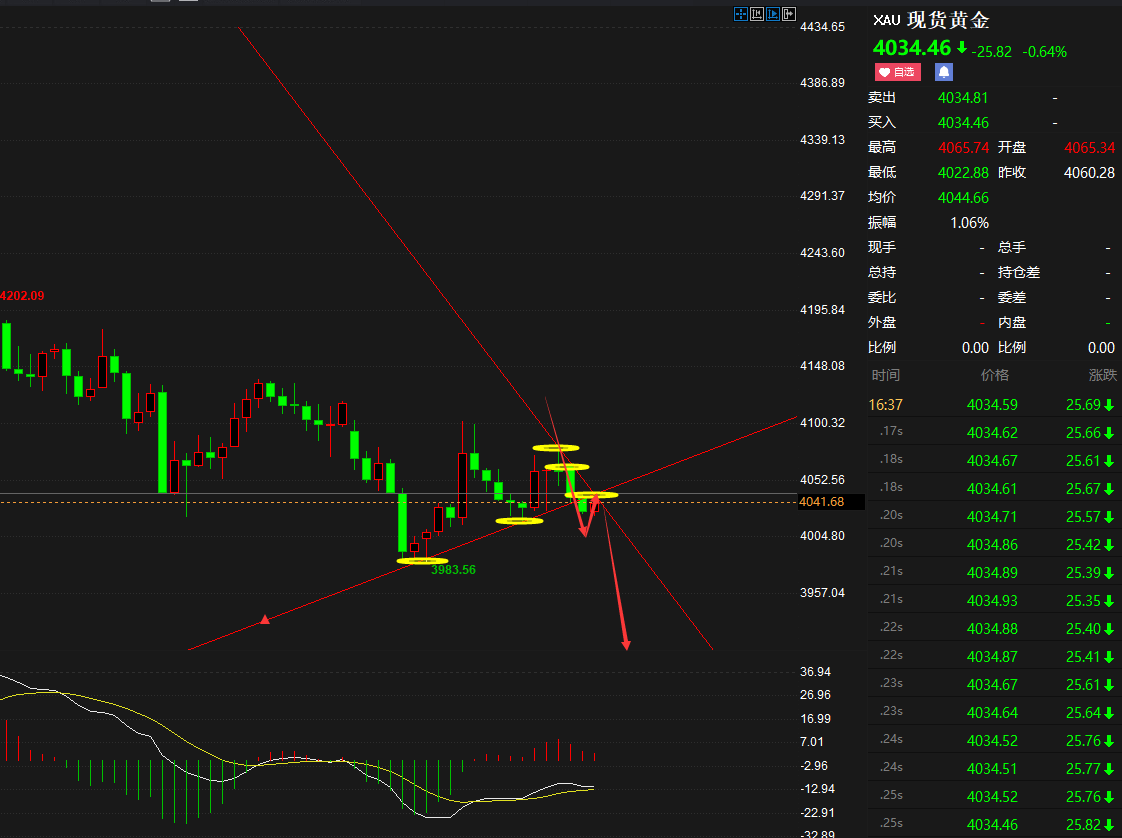The width and height of the screenshot is (1122, 838).
Task: Click the 价格 column header
Action: click(x=995, y=375)
